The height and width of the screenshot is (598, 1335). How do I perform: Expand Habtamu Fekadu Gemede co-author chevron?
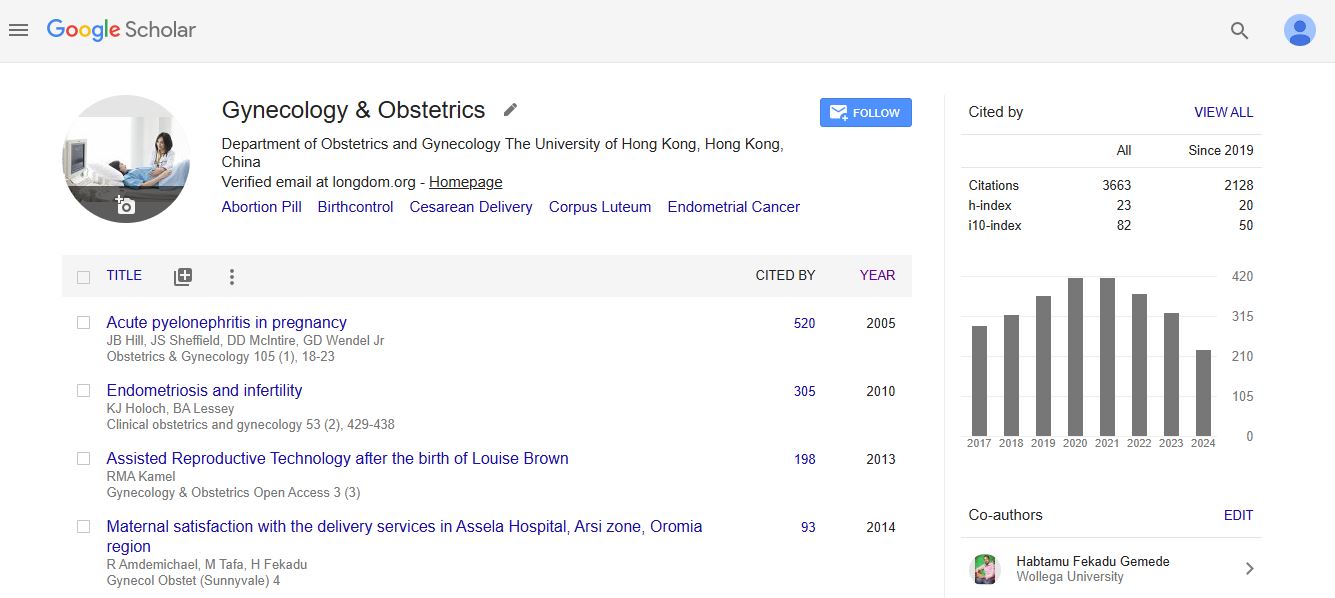click(x=1249, y=569)
